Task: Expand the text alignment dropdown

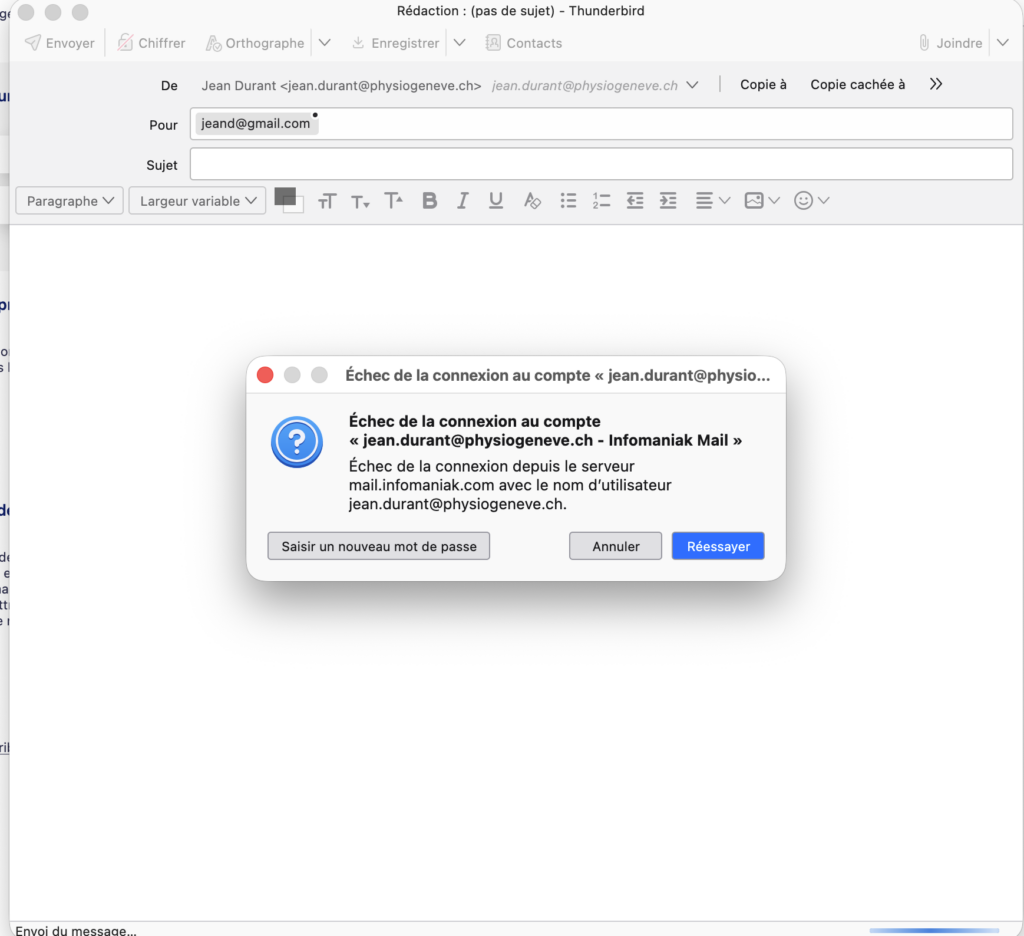Action: (713, 201)
